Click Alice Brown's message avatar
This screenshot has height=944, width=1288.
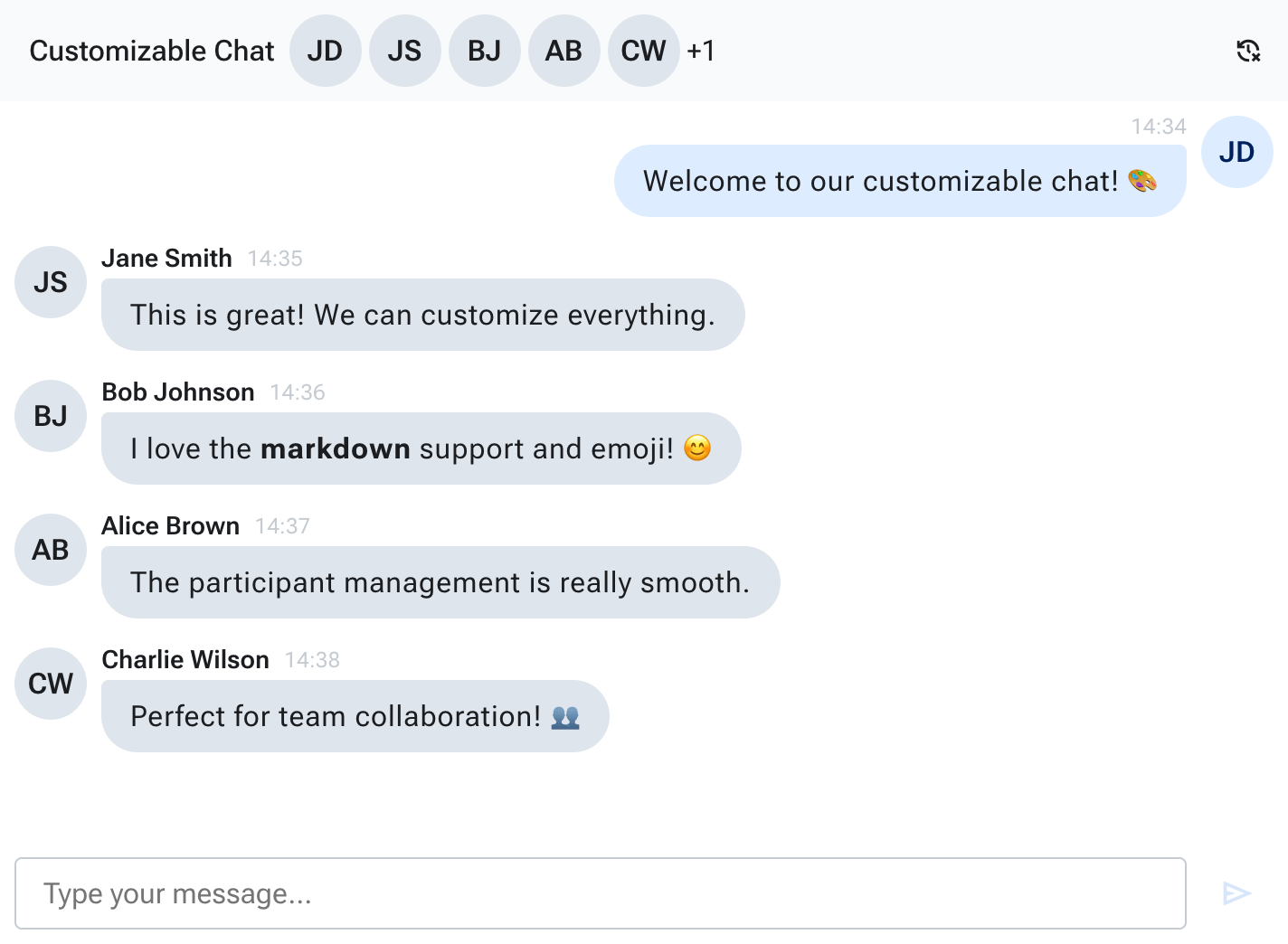point(51,550)
